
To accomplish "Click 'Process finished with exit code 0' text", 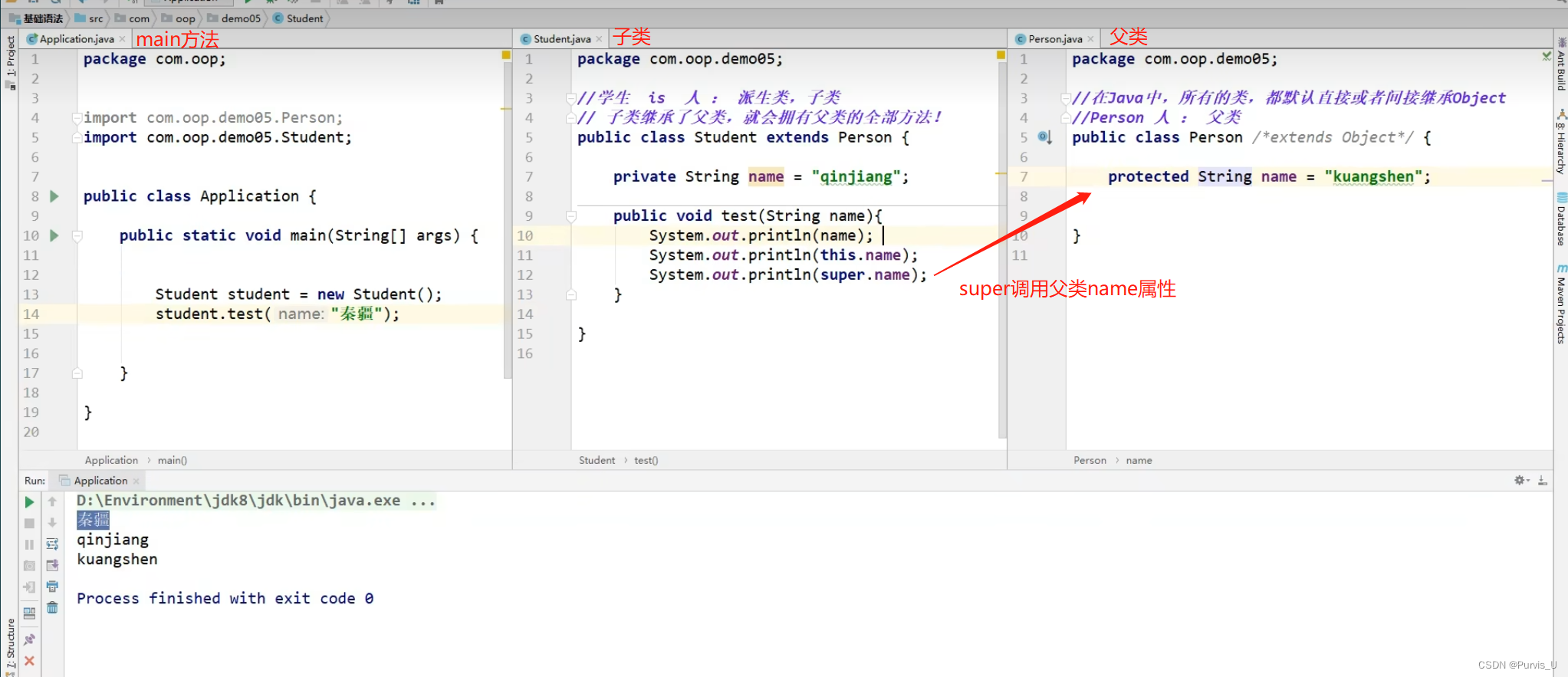I will (x=225, y=599).
